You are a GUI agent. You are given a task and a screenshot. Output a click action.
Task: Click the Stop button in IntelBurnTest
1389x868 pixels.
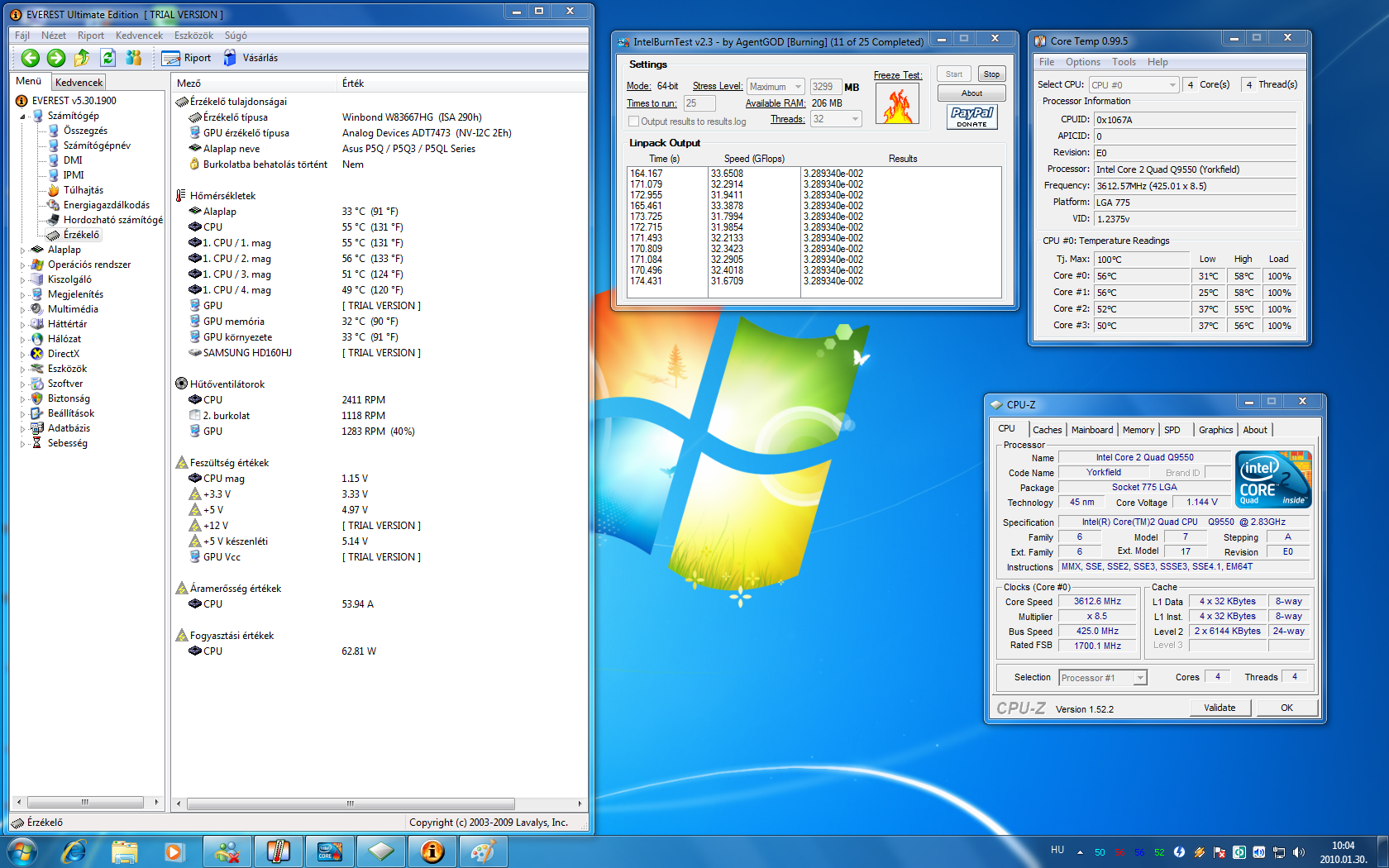(x=991, y=74)
